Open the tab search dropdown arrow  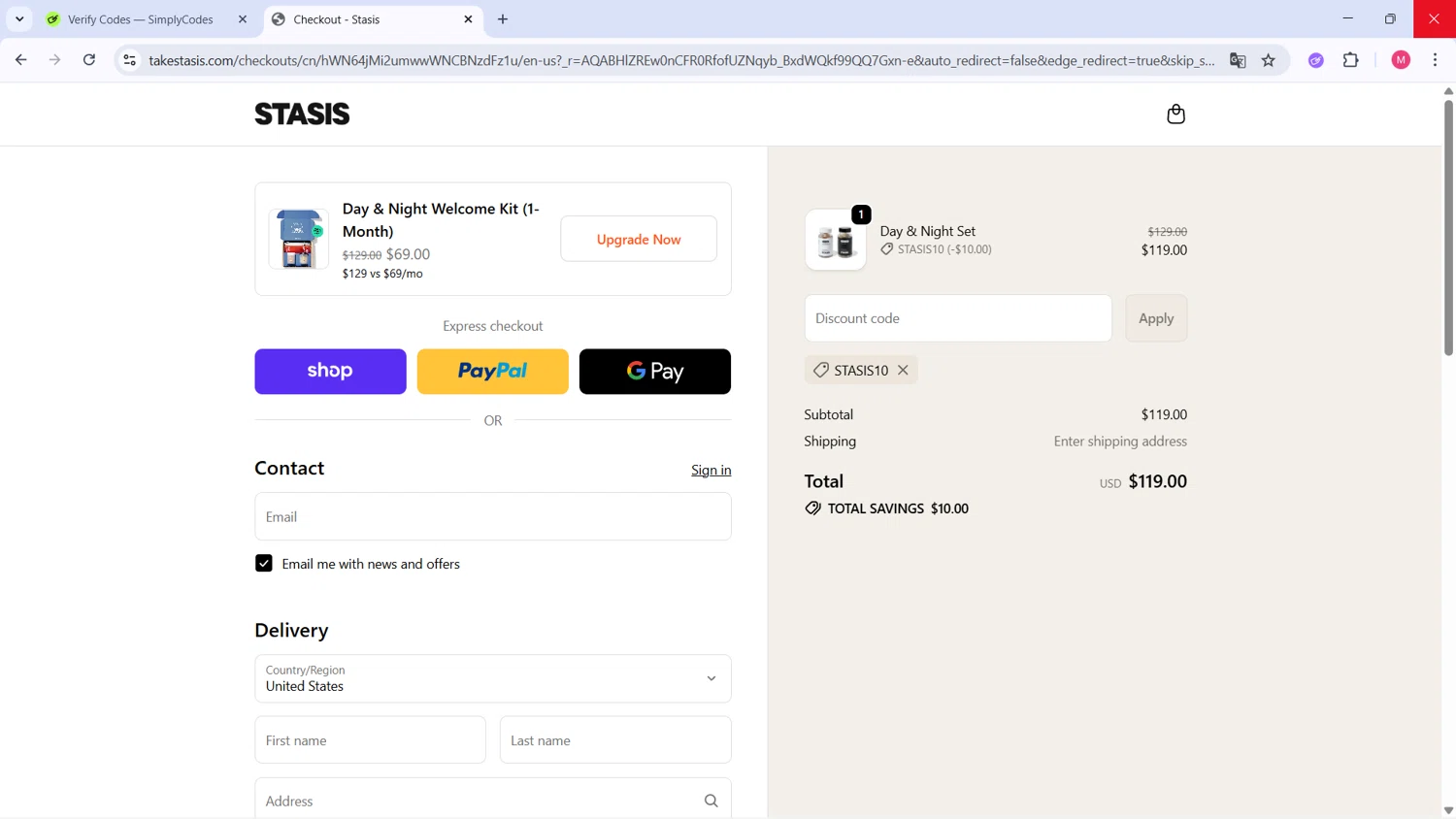(19, 19)
